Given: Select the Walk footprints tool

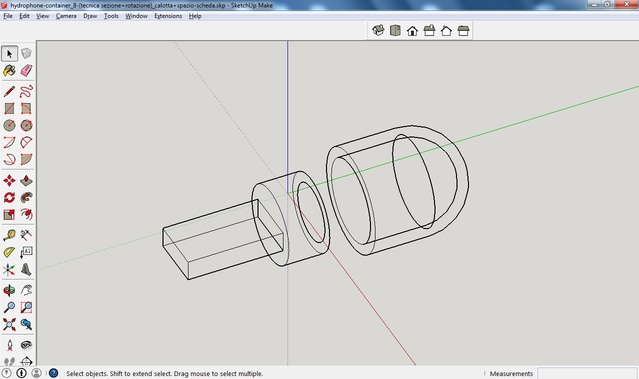Looking at the screenshot, I should [9, 361].
